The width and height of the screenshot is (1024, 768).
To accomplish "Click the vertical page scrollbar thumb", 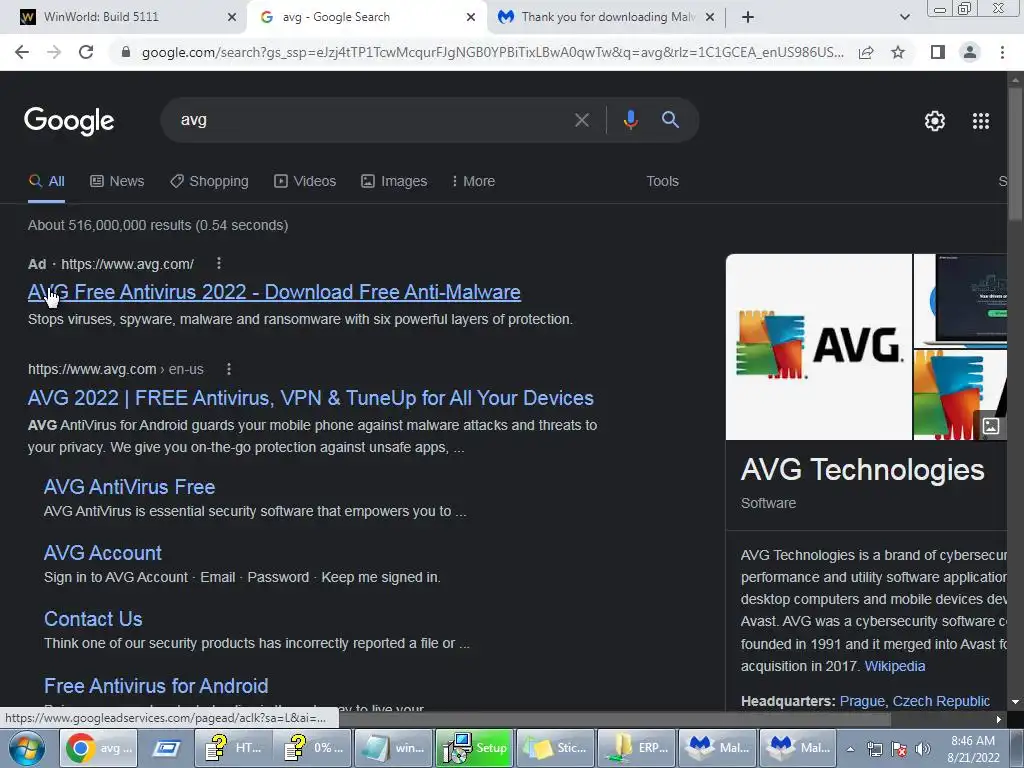I will point(1016,153).
